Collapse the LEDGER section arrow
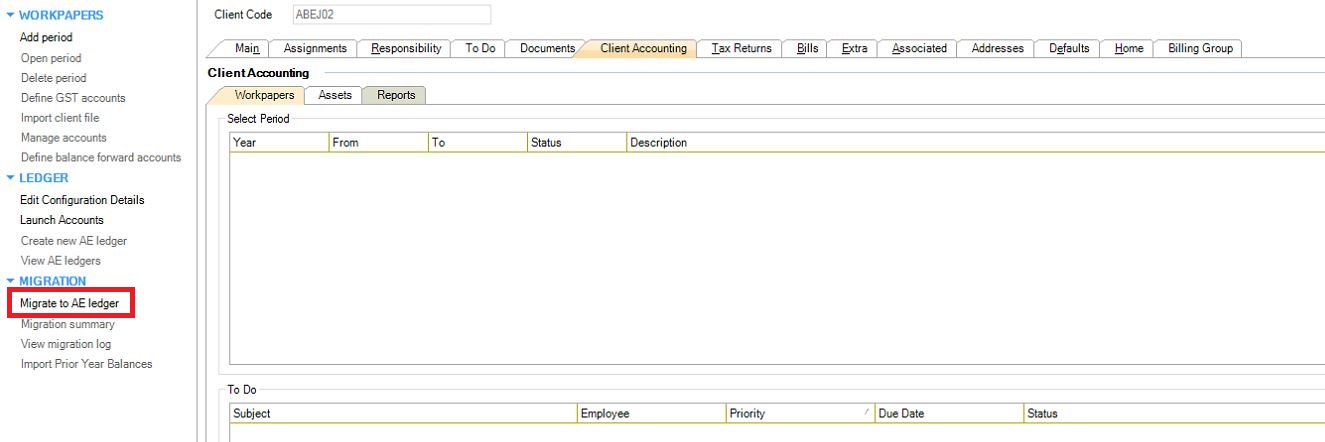 11,178
